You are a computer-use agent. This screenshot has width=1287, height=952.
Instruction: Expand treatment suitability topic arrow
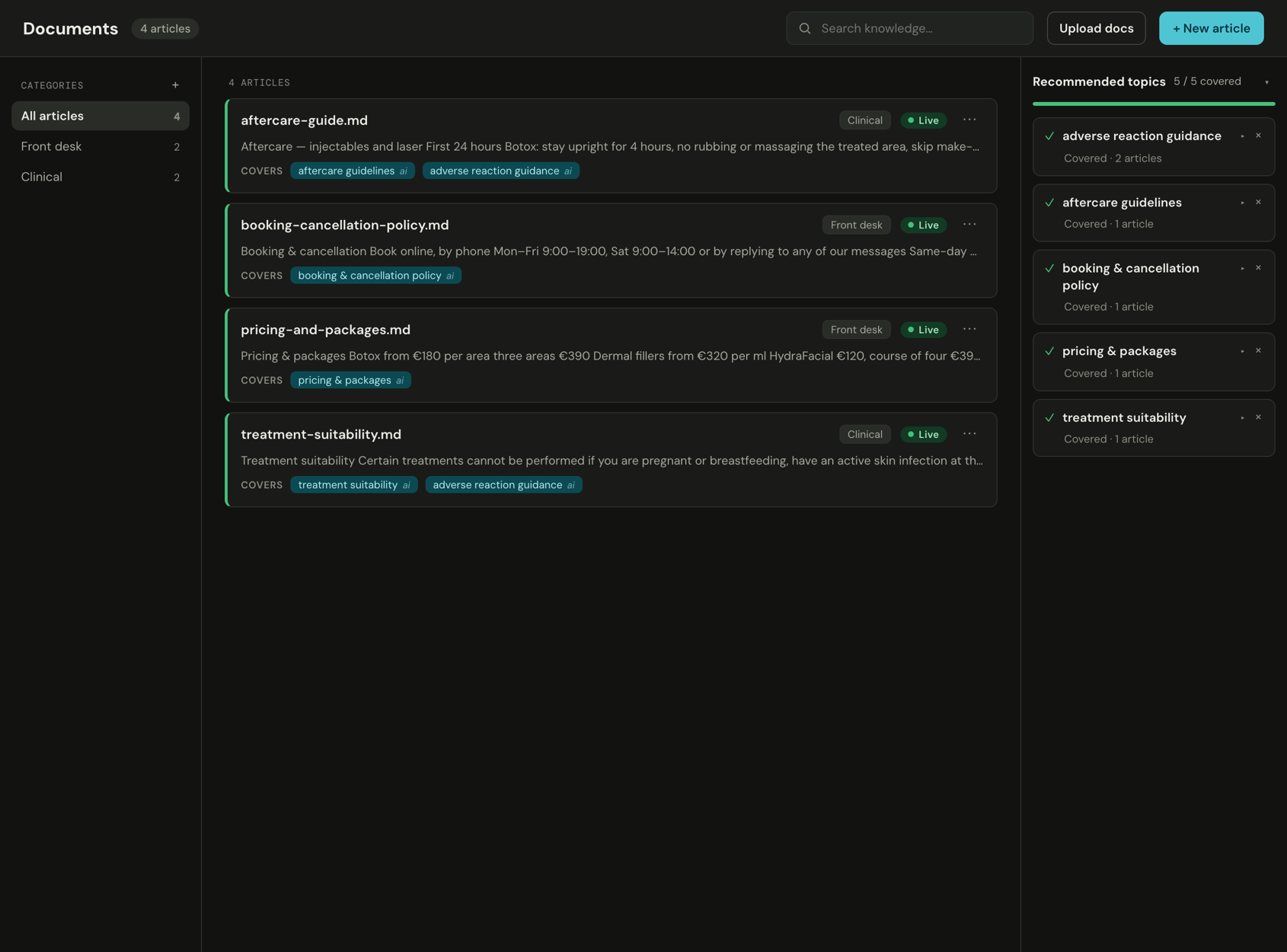click(1242, 417)
